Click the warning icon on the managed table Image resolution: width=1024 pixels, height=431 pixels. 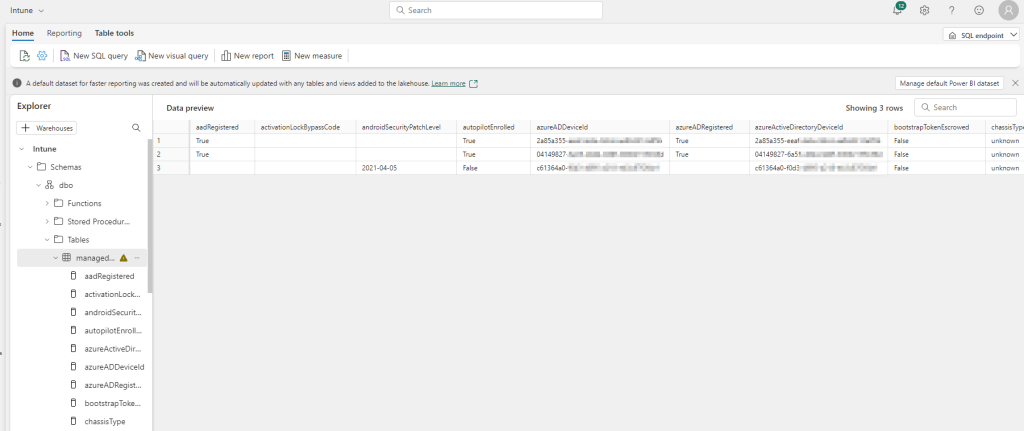click(124, 258)
